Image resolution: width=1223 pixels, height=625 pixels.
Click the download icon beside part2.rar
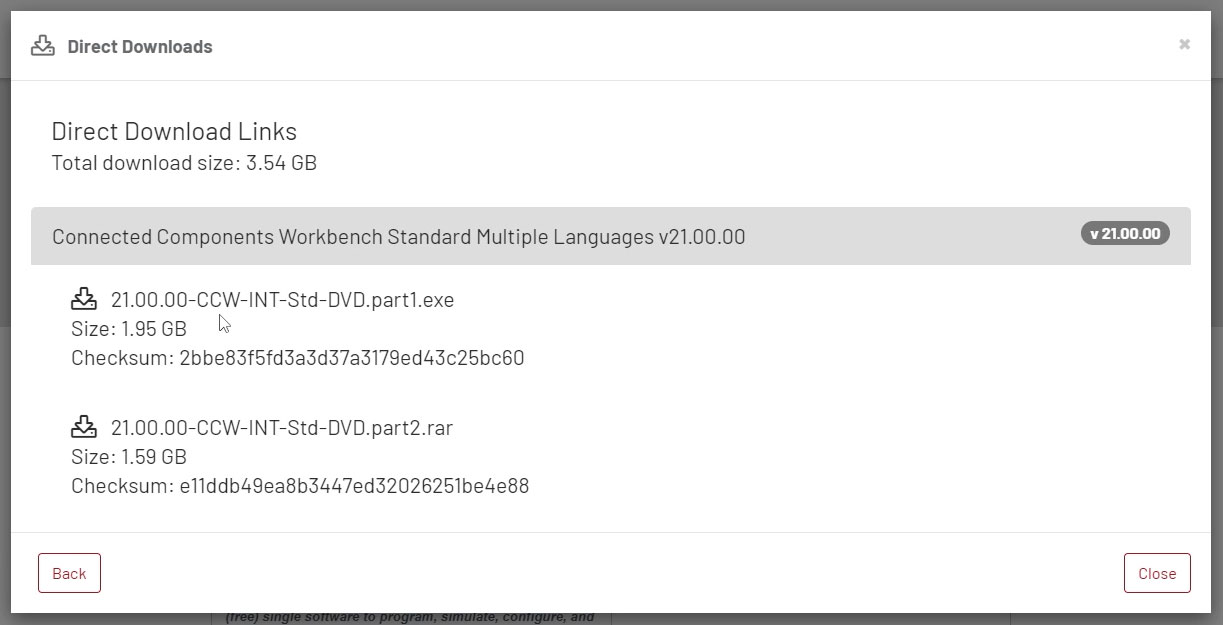click(x=84, y=427)
